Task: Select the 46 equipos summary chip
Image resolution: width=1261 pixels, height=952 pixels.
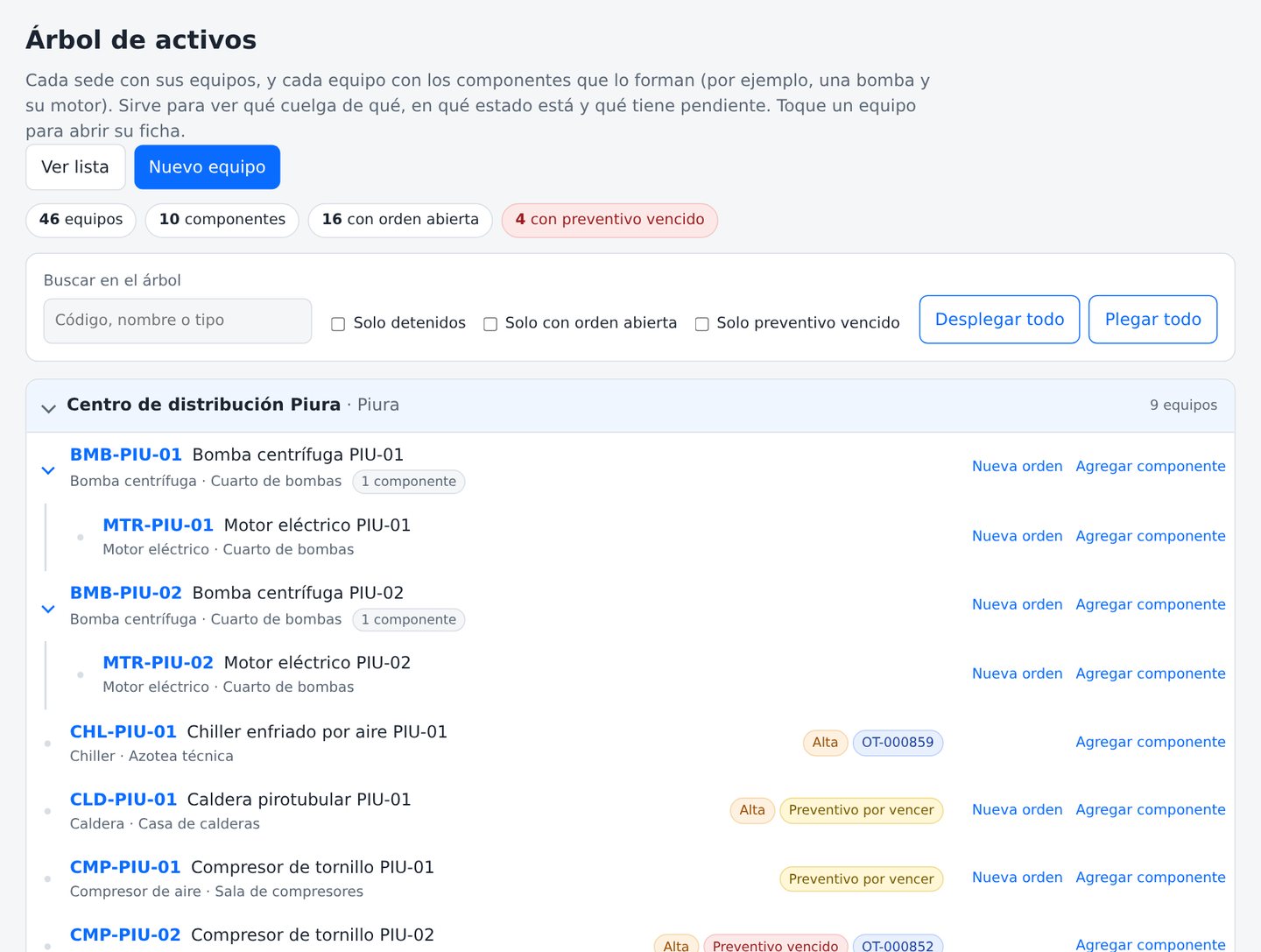Action: point(81,220)
